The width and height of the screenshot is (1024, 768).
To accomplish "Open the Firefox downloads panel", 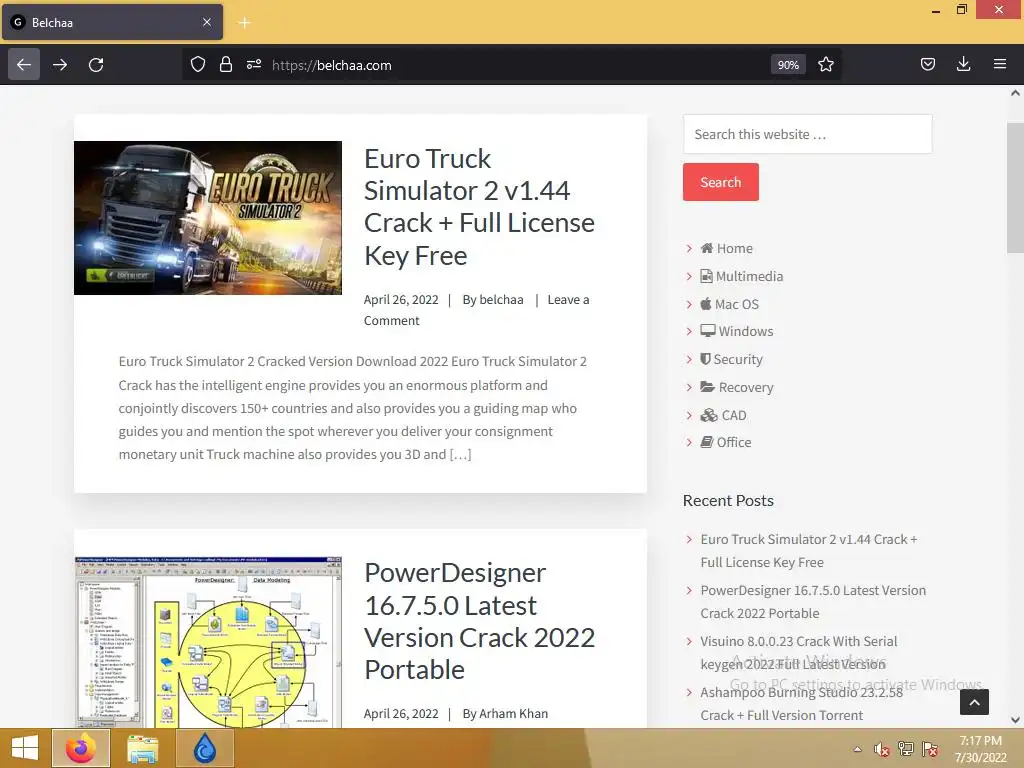I will 963,64.
